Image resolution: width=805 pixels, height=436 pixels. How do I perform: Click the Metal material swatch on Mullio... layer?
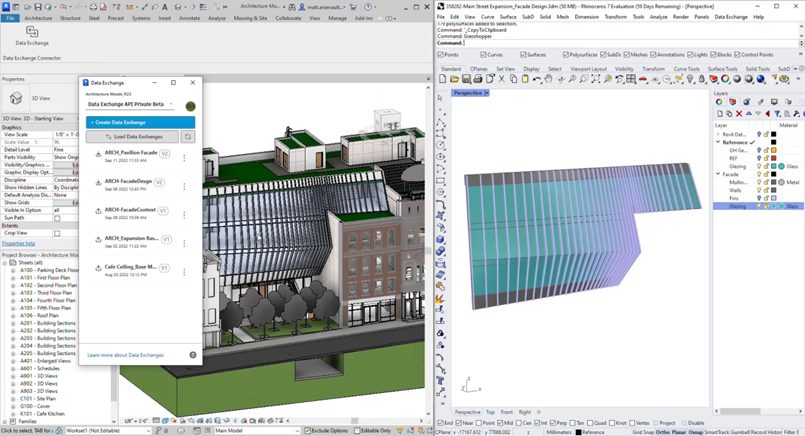pyautogui.click(x=781, y=182)
